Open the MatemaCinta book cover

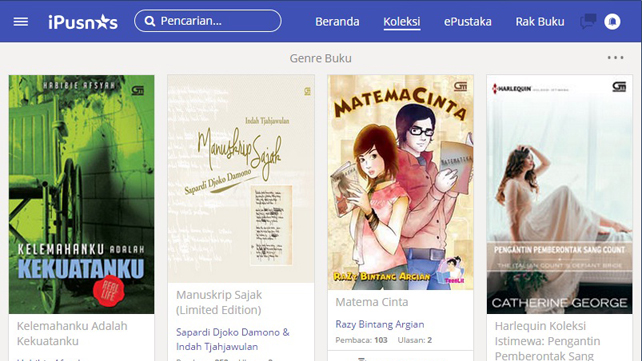pos(400,182)
